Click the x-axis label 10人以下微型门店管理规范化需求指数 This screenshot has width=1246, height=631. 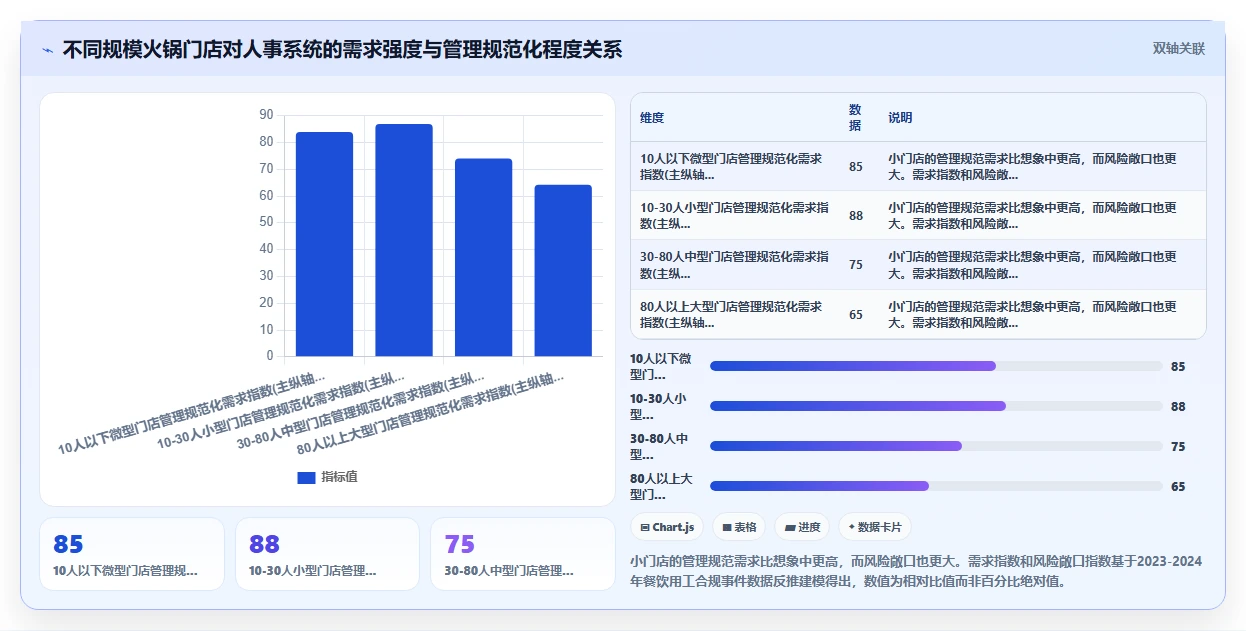tap(192, 415)
